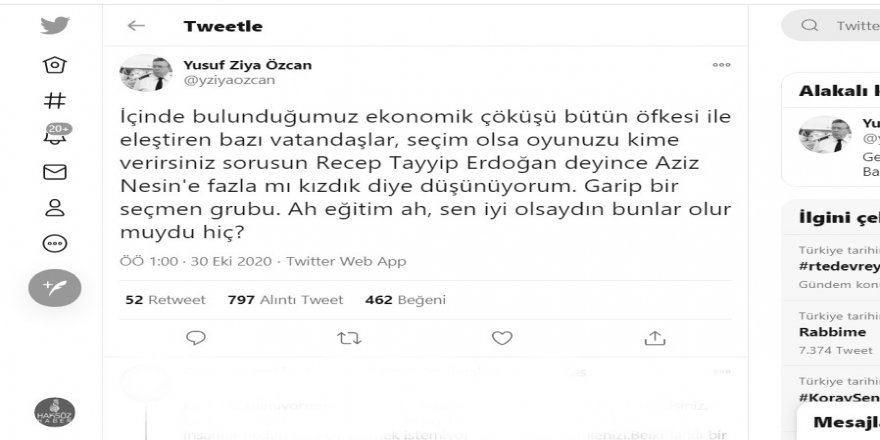Click the Twitter bird logo
880x440 pixels.
coord(55,26)
